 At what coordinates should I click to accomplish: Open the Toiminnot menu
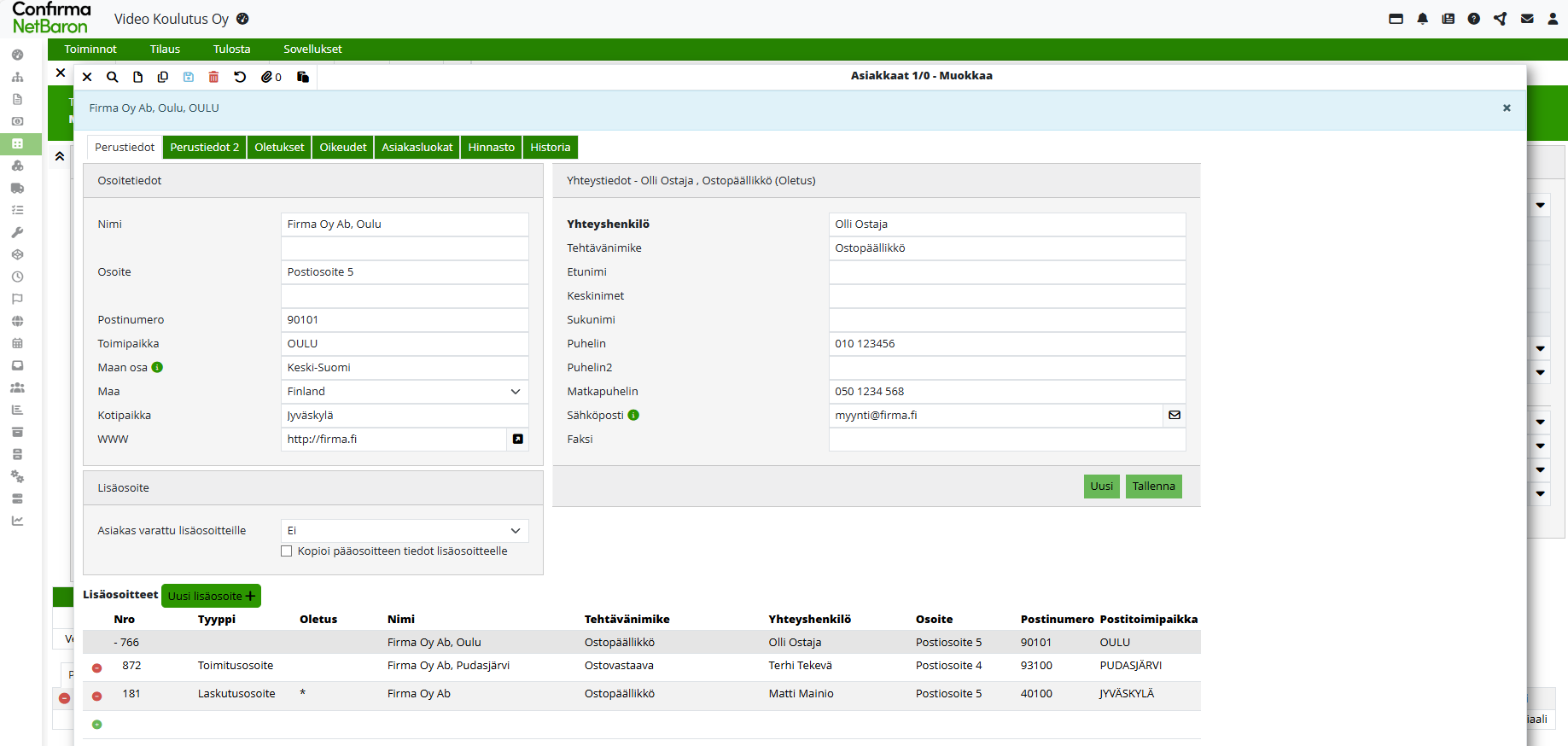pyautogui.click(x=90, y=49)
